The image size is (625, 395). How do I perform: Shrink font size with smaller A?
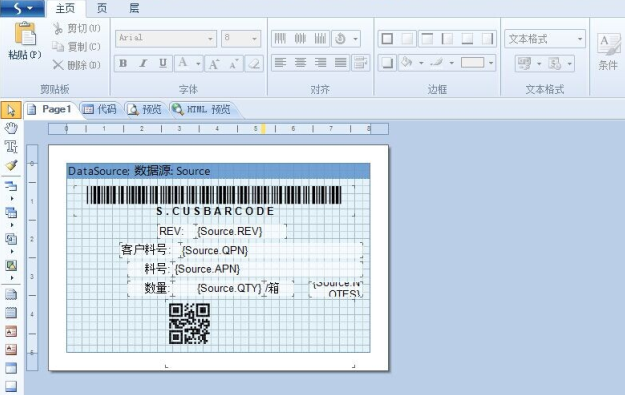[x=234, y=63]
